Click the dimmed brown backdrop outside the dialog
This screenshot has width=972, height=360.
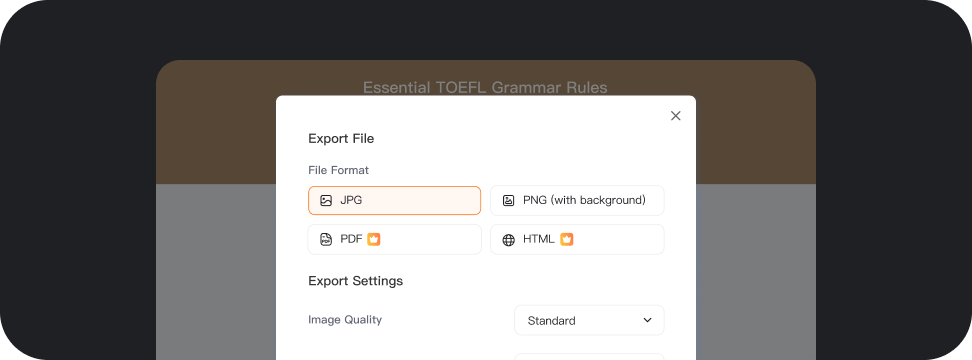pyautogui.click(x=217, y=124)
